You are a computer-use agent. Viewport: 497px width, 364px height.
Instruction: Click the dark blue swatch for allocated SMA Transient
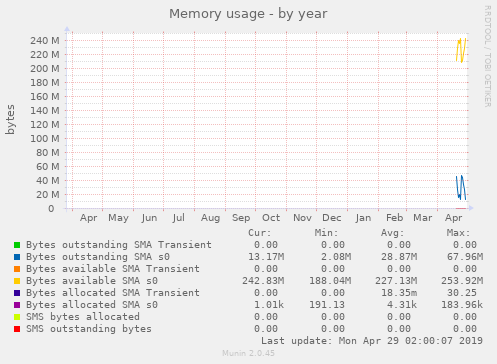coord(17,293)
